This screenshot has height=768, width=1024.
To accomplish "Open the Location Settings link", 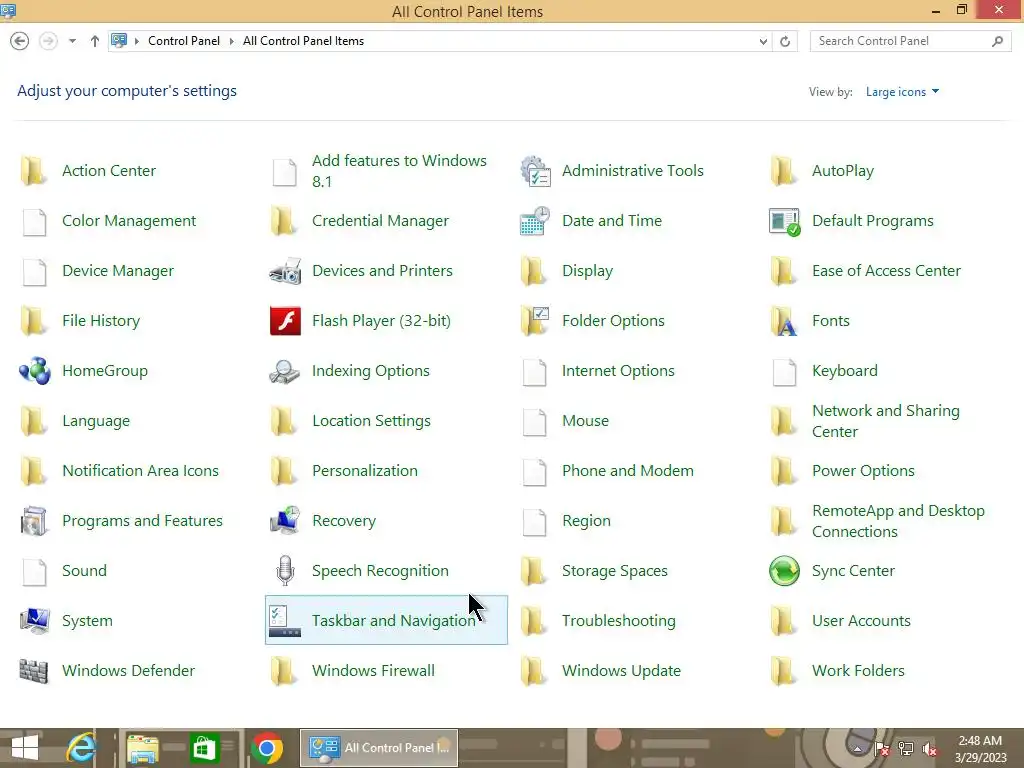I will [x=371, y=421].
